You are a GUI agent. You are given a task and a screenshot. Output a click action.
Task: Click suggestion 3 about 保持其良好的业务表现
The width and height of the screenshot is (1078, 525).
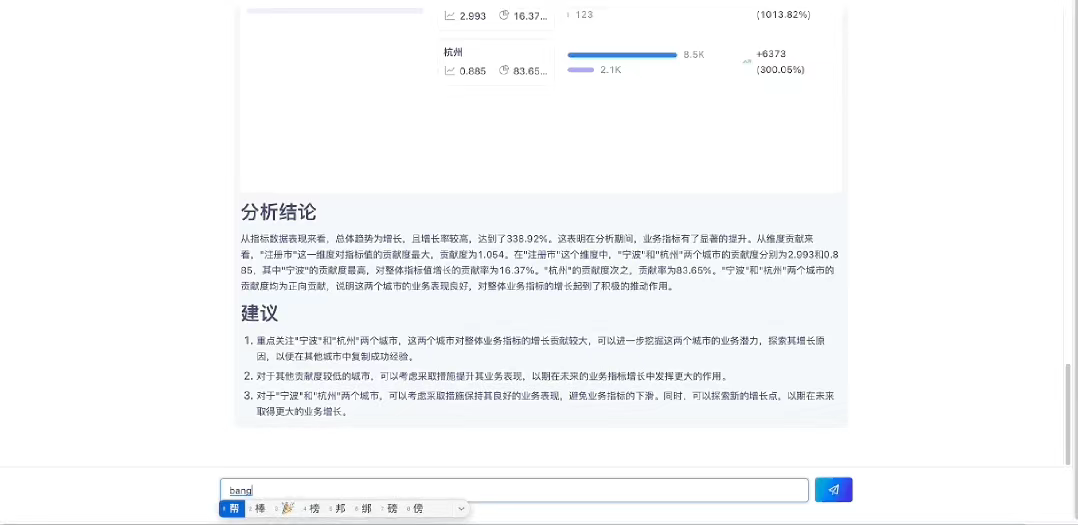546,403
